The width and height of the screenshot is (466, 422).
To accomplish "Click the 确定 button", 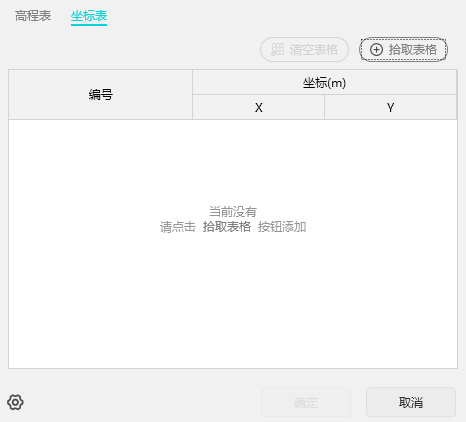I will pos(306,402).
